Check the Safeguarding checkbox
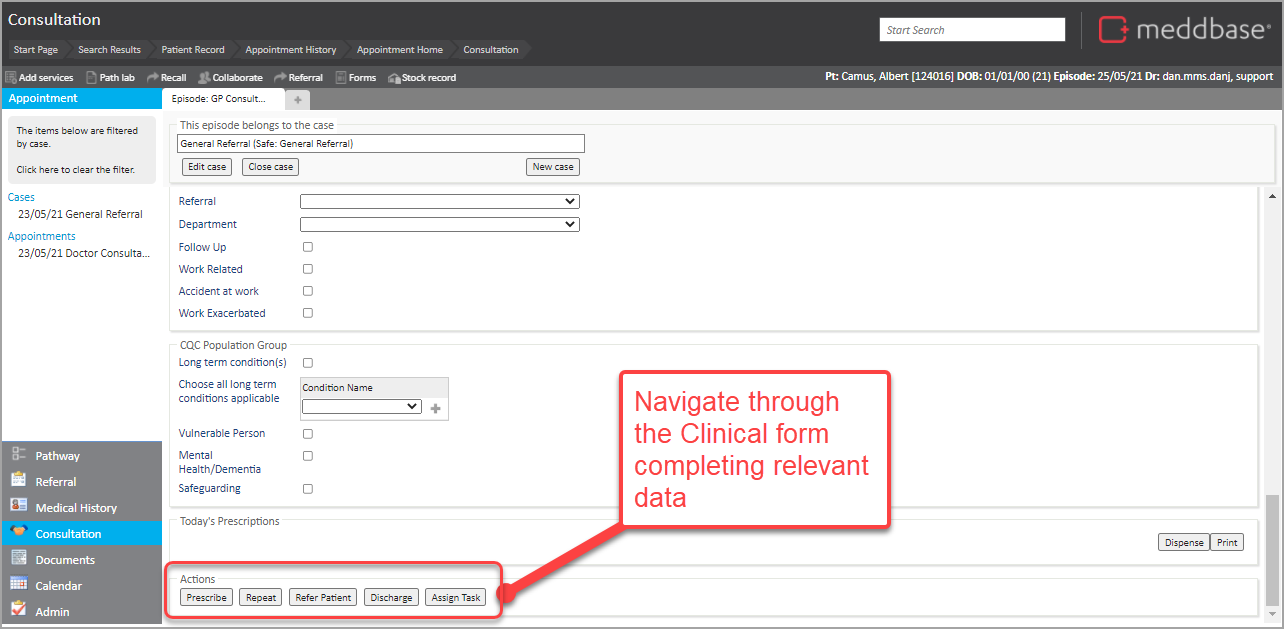This screenshot has width=1284, height=629. 308,489
